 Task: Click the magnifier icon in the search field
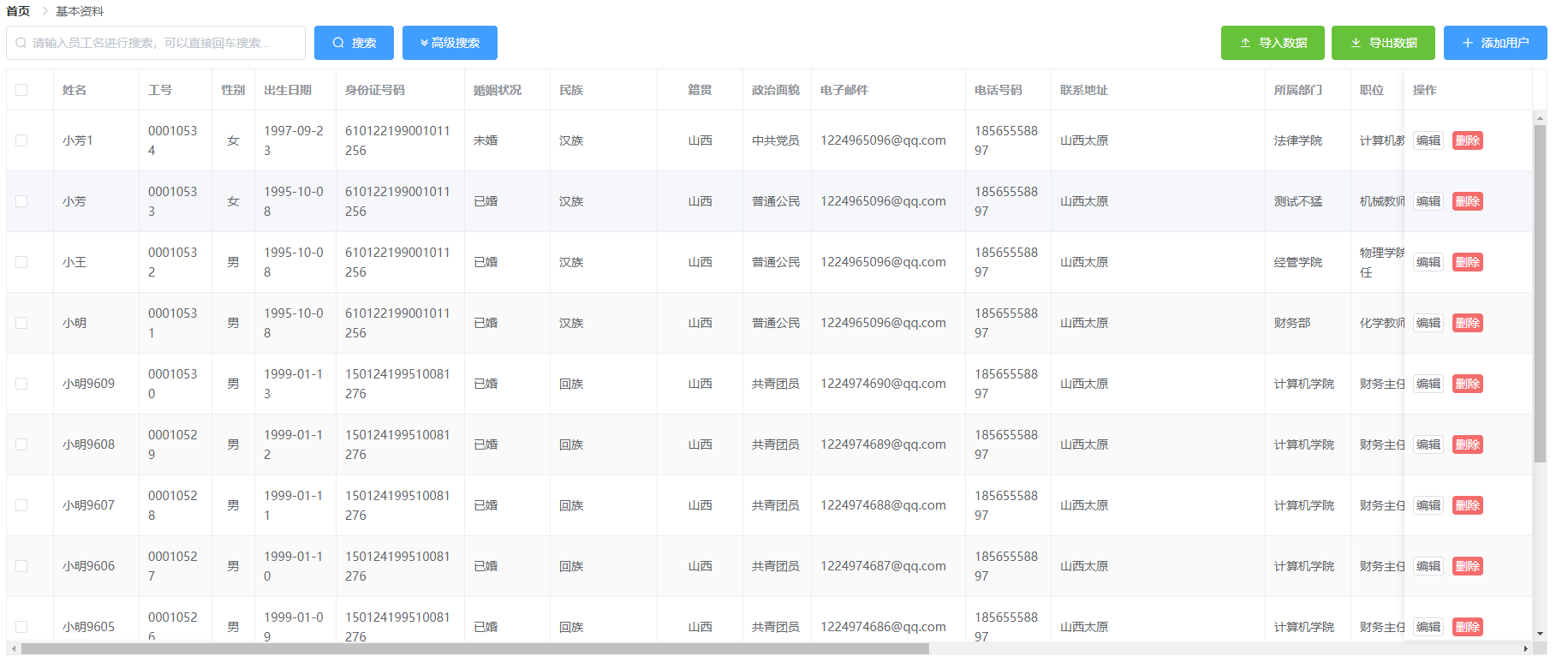coord(21,43)
